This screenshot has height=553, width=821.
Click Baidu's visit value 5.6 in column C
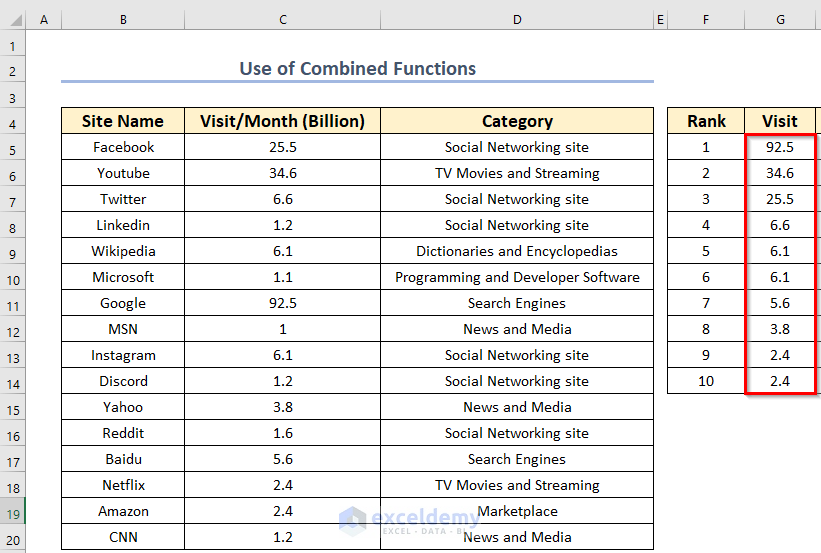283,459
